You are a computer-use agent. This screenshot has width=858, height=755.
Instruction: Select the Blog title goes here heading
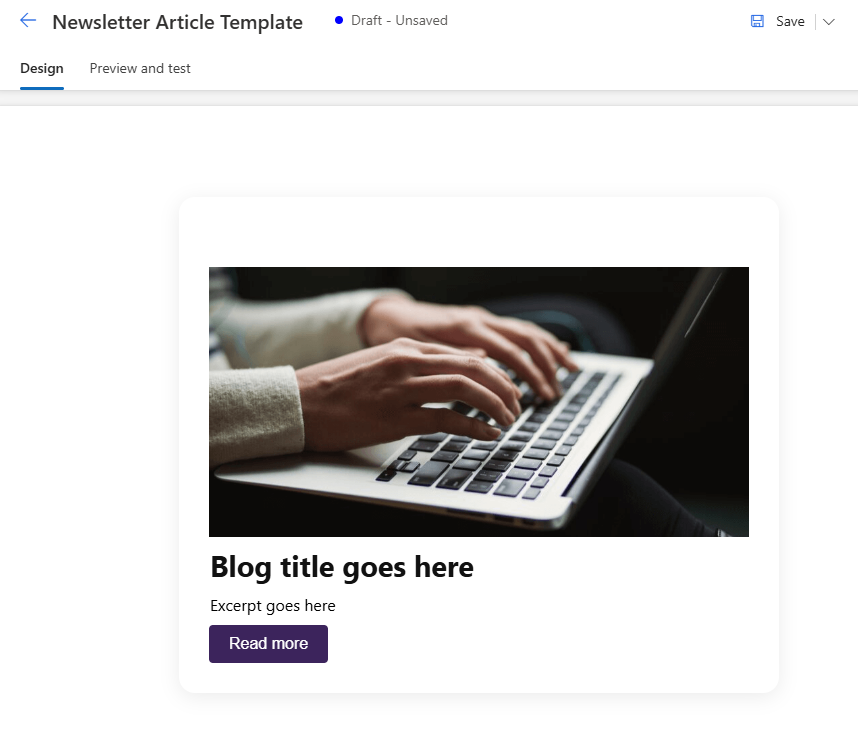pos(342,567)
